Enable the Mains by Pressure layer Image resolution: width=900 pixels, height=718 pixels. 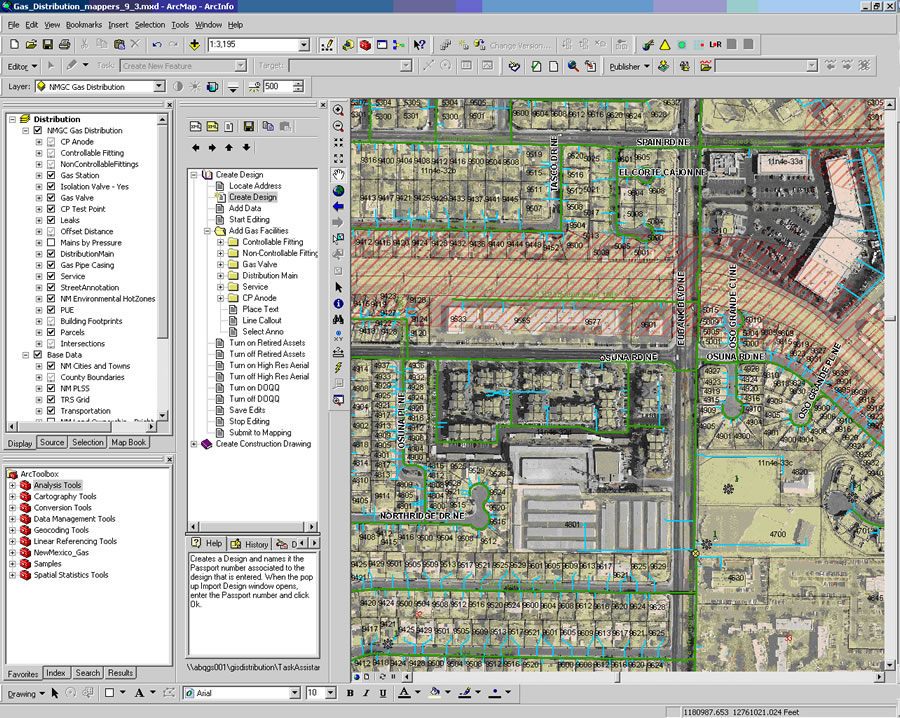coord(51,243)
